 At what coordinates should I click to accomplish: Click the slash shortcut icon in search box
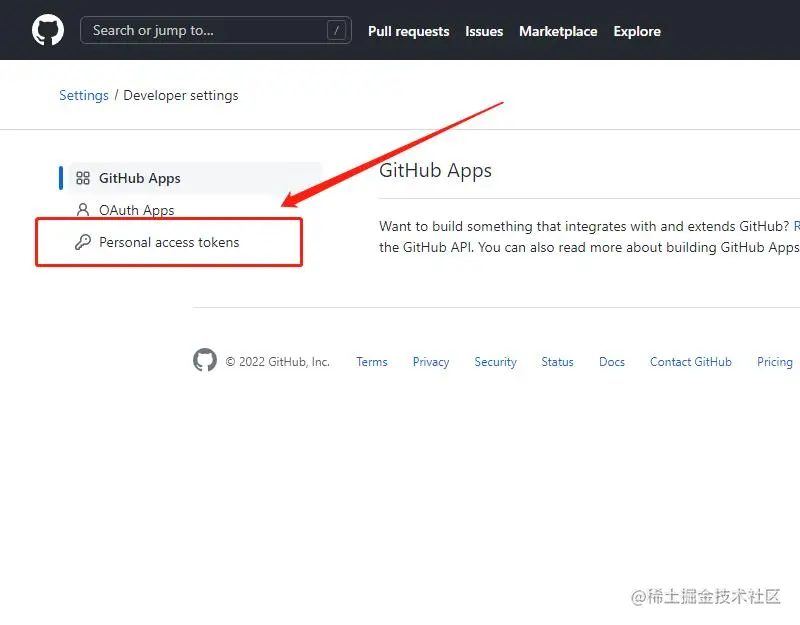pos(336,31)
